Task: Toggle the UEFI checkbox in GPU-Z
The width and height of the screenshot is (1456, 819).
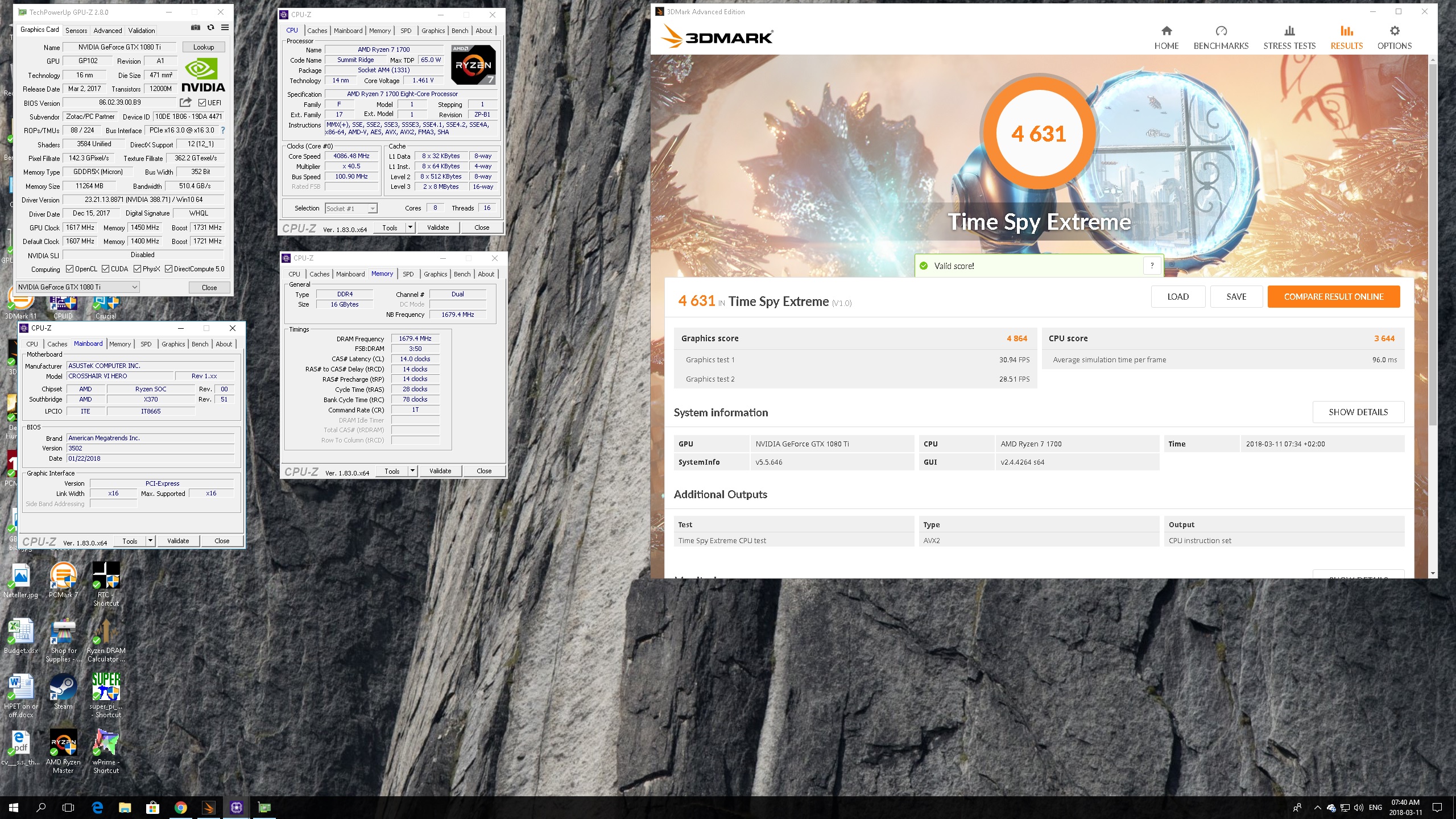Action: (x=202, y=103)
